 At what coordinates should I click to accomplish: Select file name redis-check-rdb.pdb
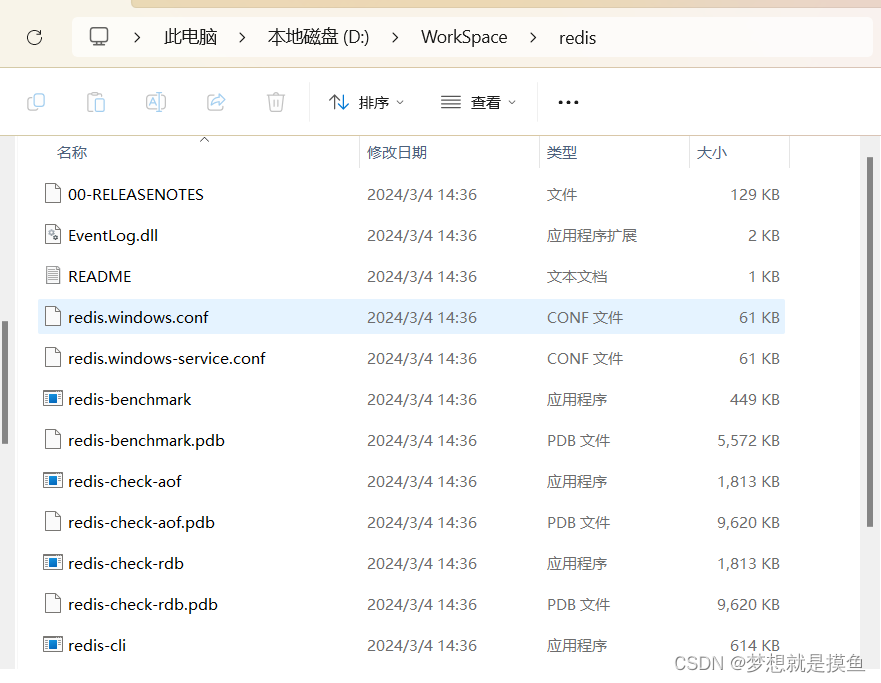(x=143, y=604)
